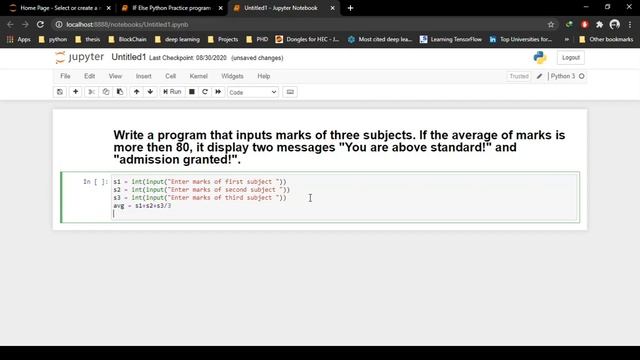
Task: Close the Untitled1 Jupyter Notebook tab
Action: click(x=333, y=8)
